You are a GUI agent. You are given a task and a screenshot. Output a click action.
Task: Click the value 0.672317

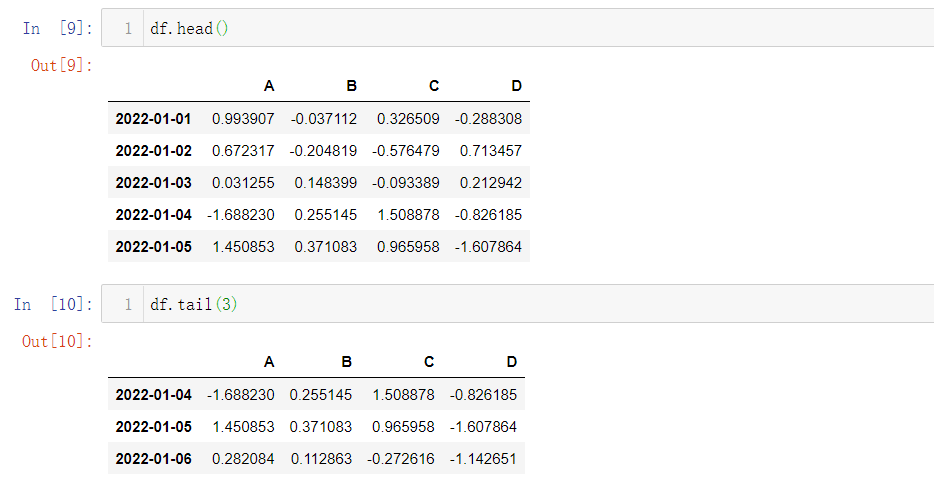pos(243,151)
